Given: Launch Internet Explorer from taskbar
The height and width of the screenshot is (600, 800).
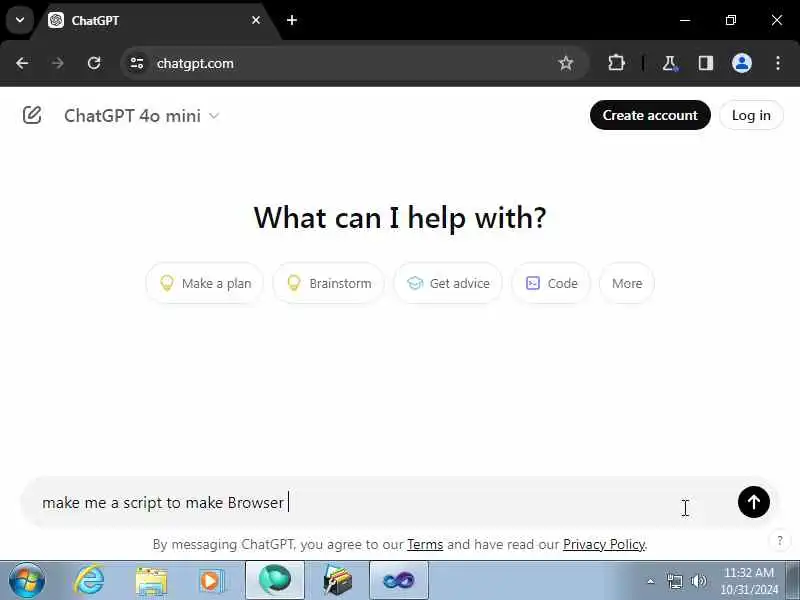Looking at the screenshot, I should coord(89,581).
